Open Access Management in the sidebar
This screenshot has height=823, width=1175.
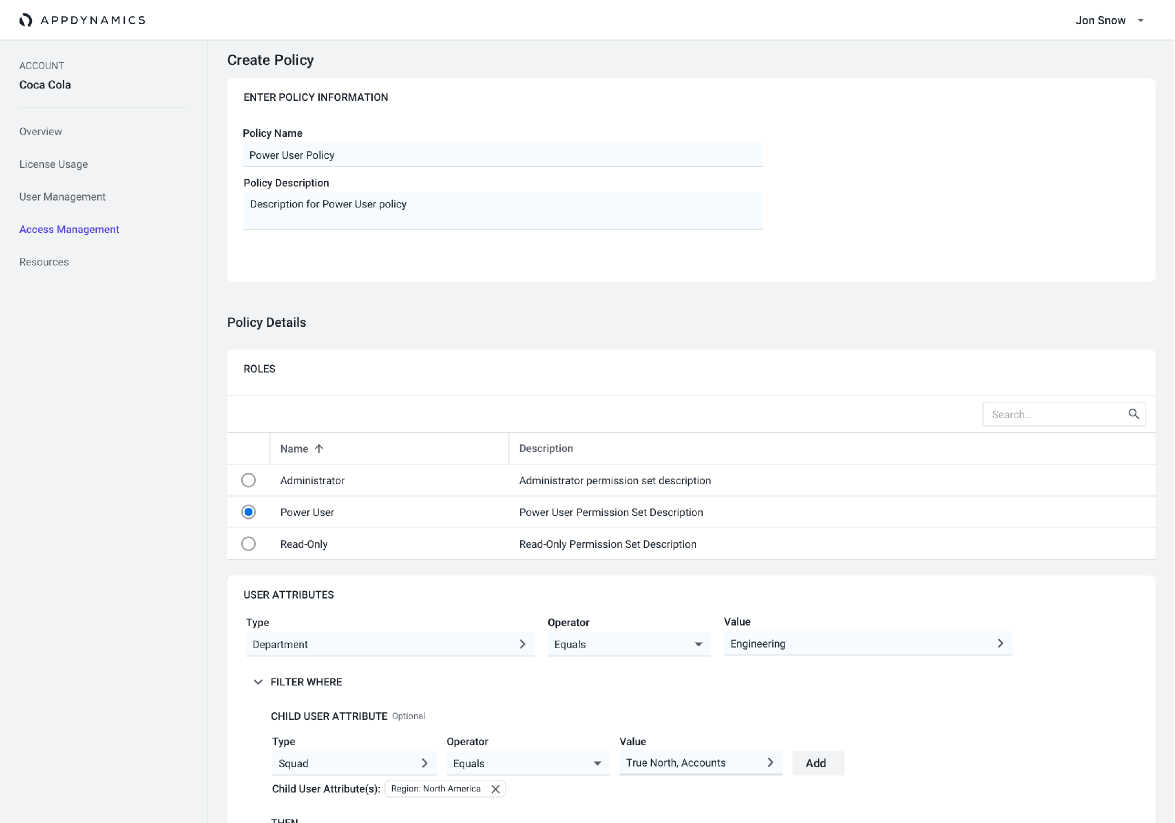coord(69,229)
